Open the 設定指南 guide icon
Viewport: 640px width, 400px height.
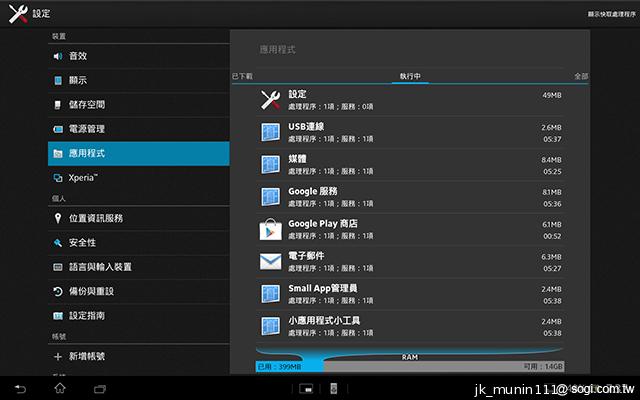[x=58, y=316]
